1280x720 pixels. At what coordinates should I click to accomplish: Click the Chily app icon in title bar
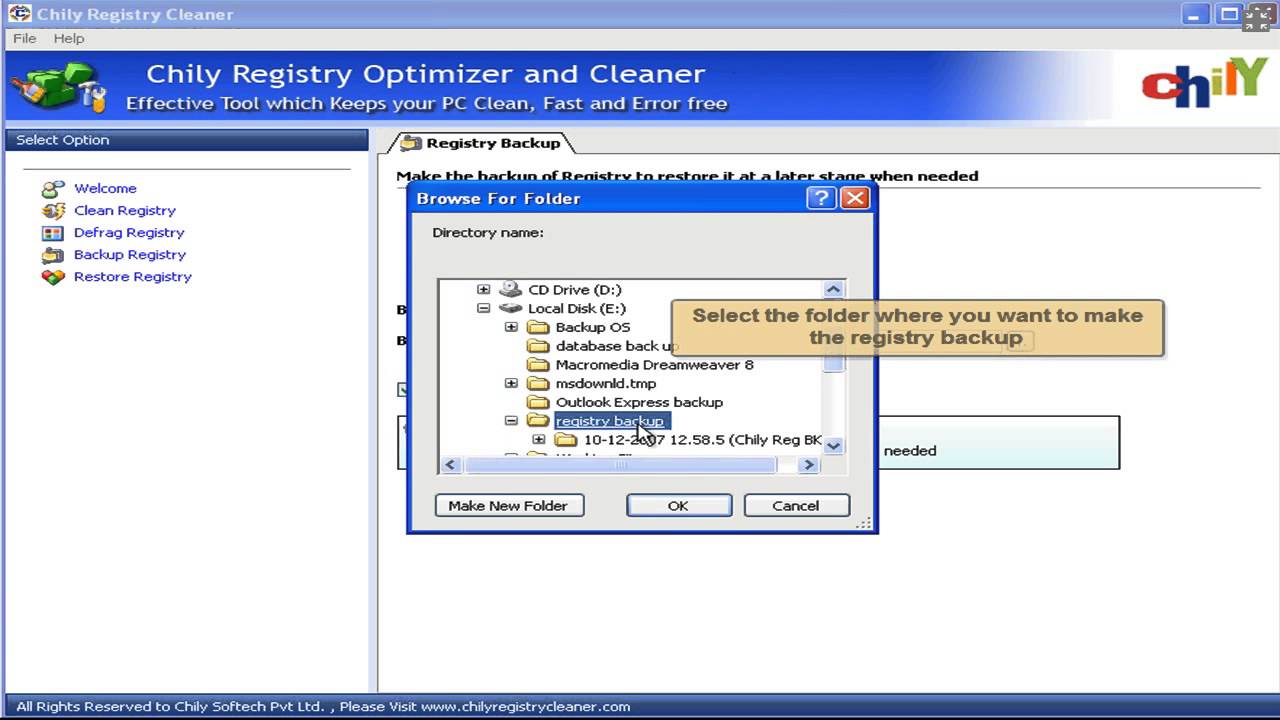coord(19,14)
